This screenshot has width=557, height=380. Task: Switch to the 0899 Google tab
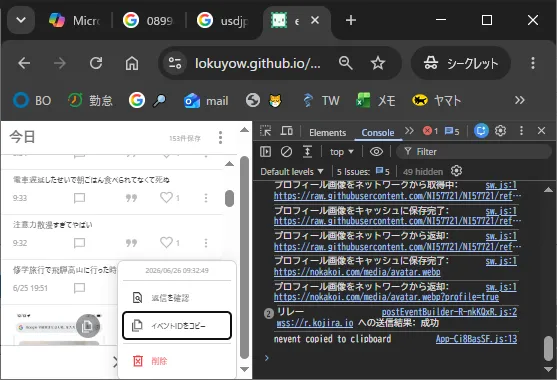tap(148, 20)
